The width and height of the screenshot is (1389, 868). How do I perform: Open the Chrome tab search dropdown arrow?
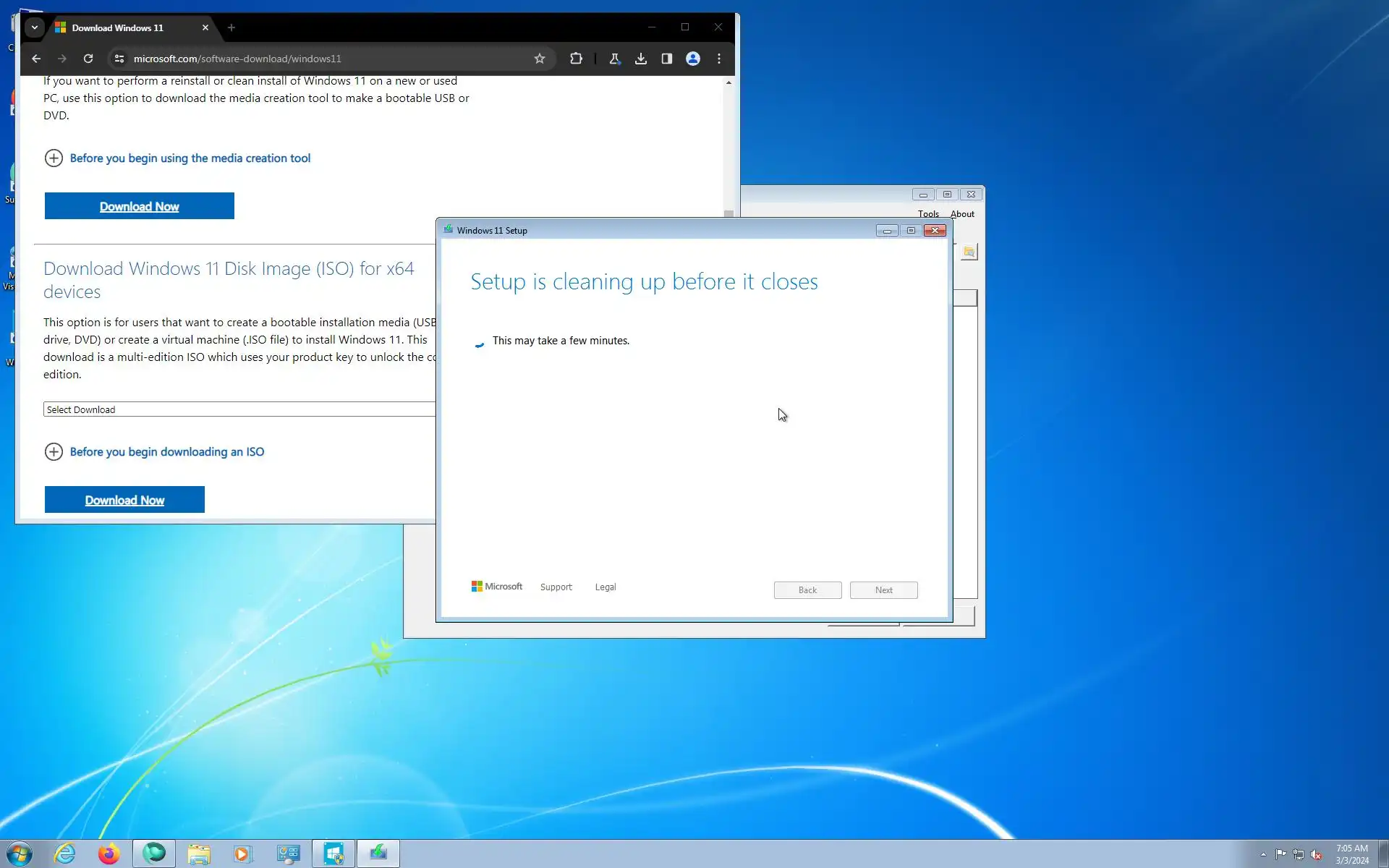(34, 27)
